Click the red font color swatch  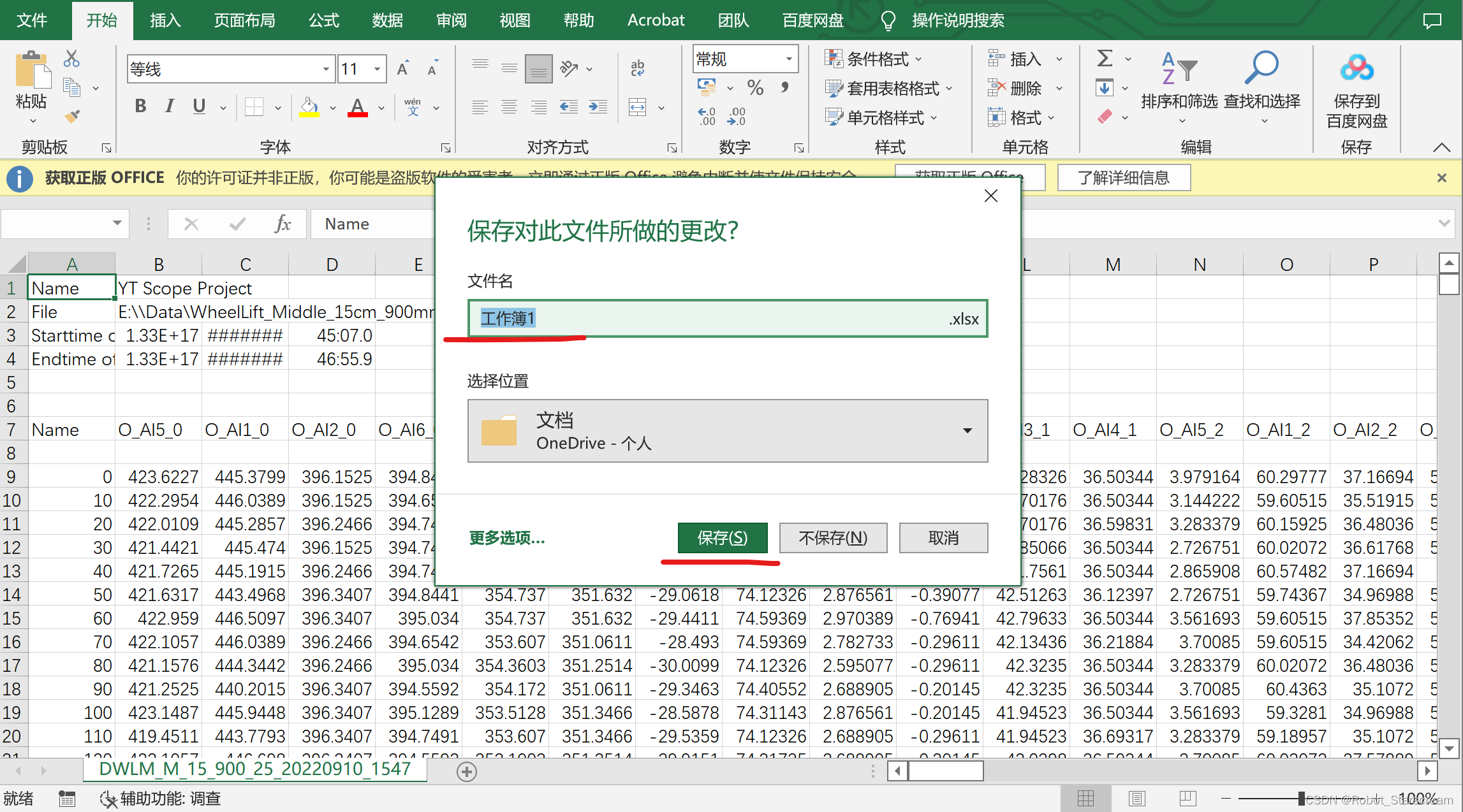[x=357, y=113]
